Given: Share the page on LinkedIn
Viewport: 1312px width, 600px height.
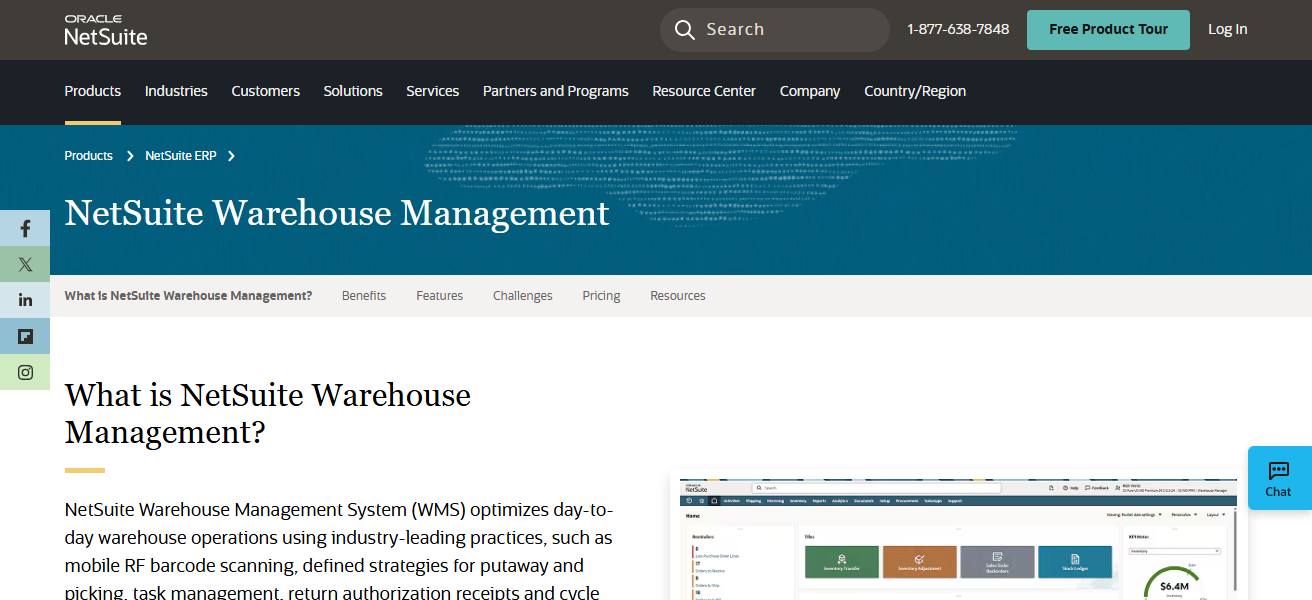Looking at the screenshot, I should click(x=25, y=300).
